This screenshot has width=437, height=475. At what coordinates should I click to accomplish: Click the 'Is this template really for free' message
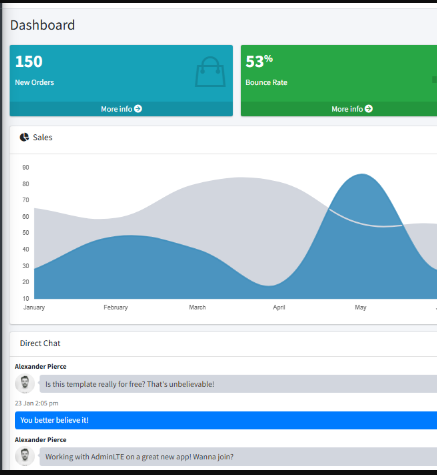pos(238,384)
